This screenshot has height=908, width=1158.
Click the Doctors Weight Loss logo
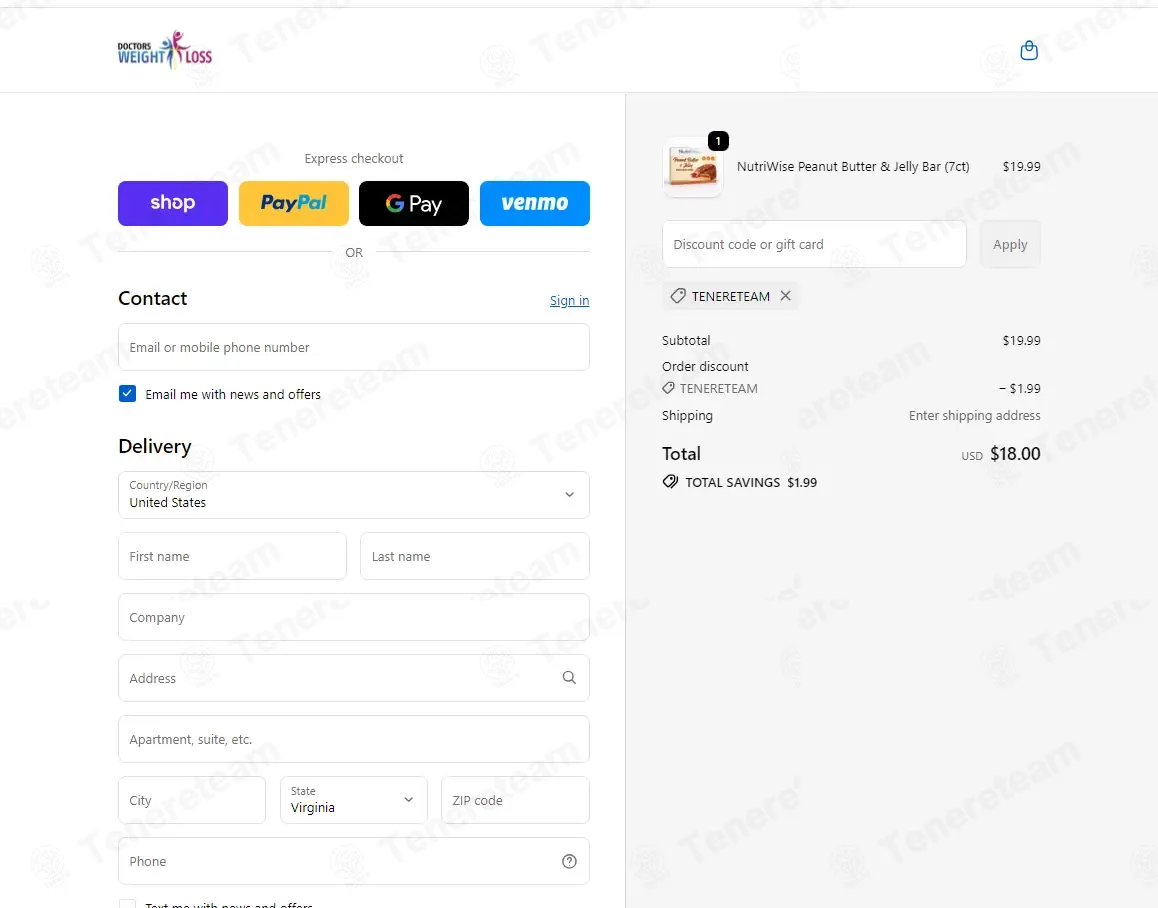coord(165,50)
